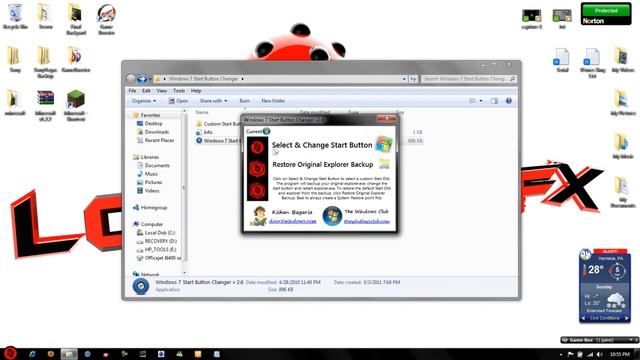Select HP_TOOLS (E:) drive
This screenshot has height=360, width=640.
tap(160, 249)
